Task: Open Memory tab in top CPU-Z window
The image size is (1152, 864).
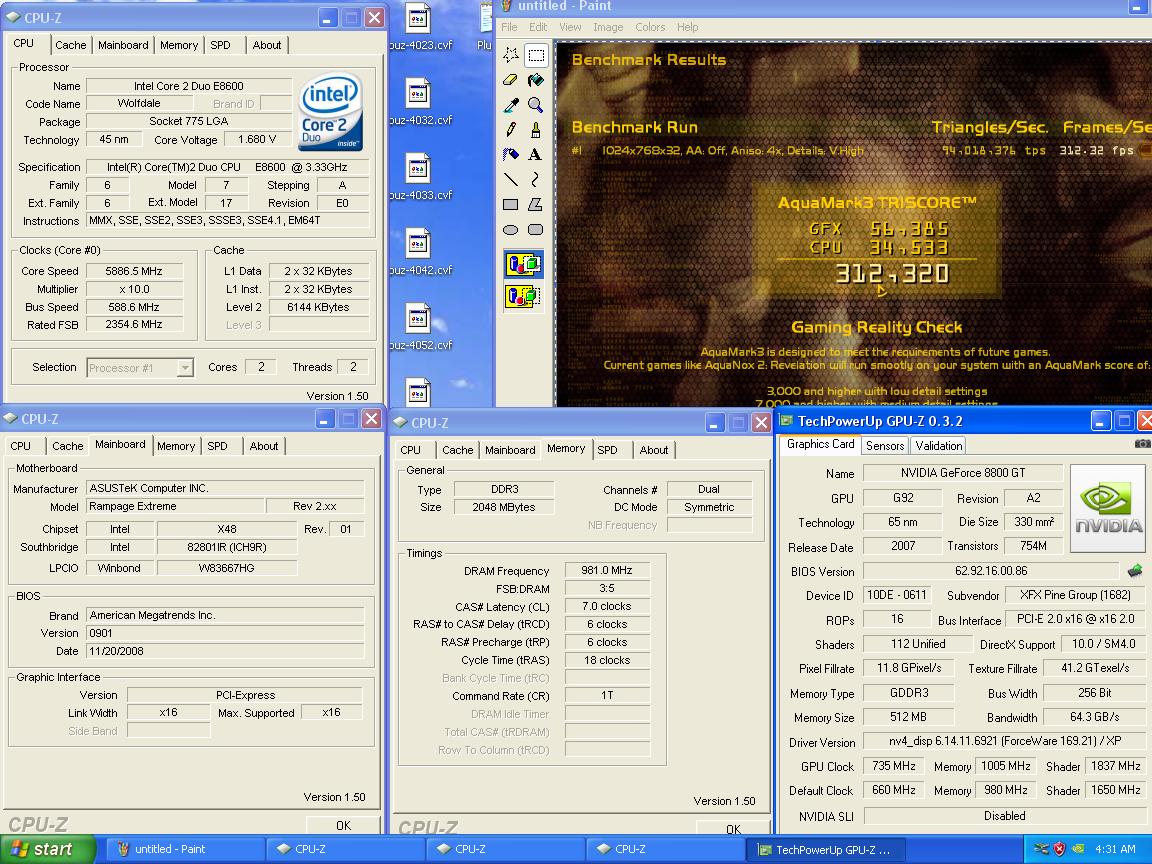Action: pos(179,45)
